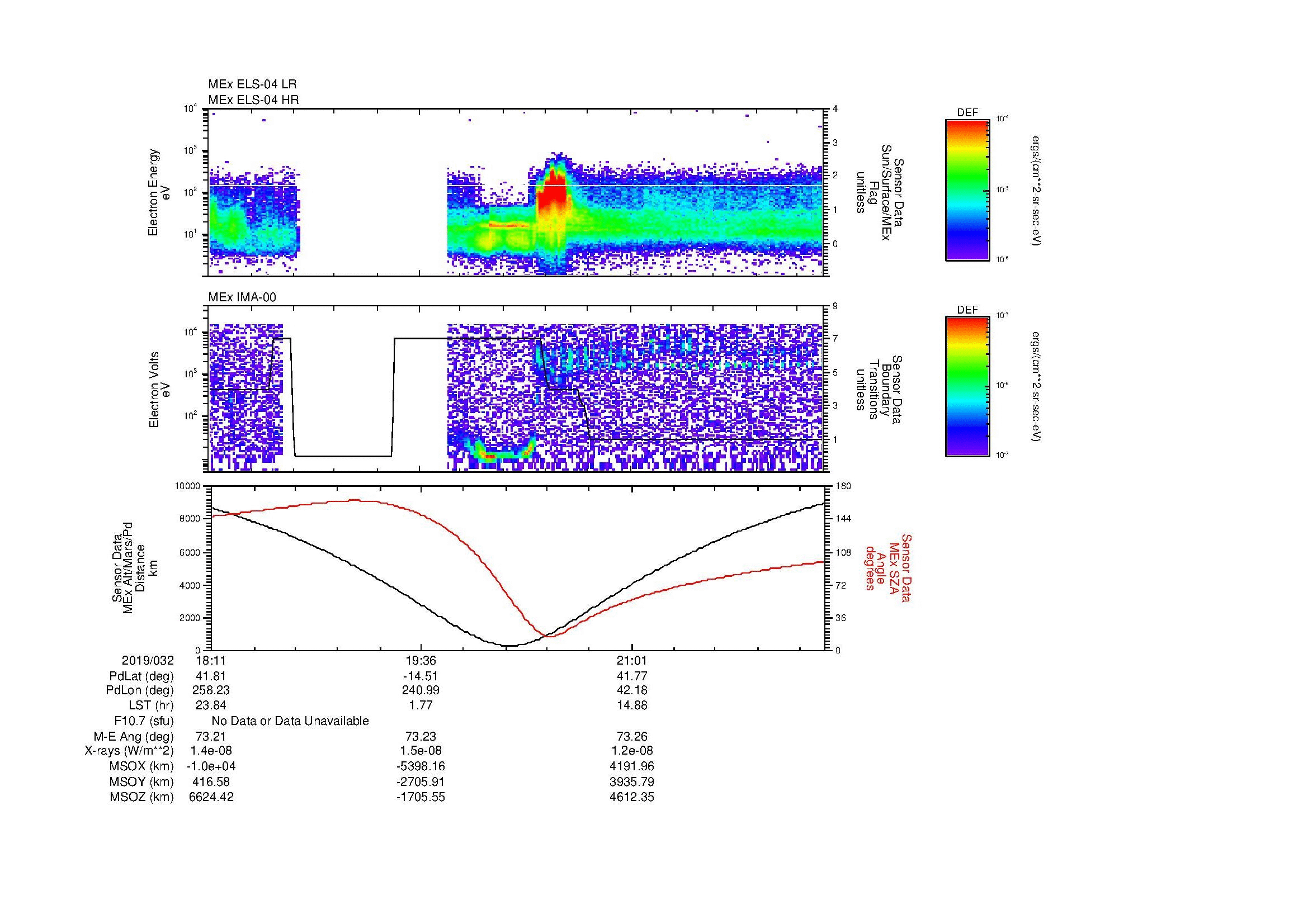
Task: Click the MEx IMA-00 plot title
Action: [242, 297]
